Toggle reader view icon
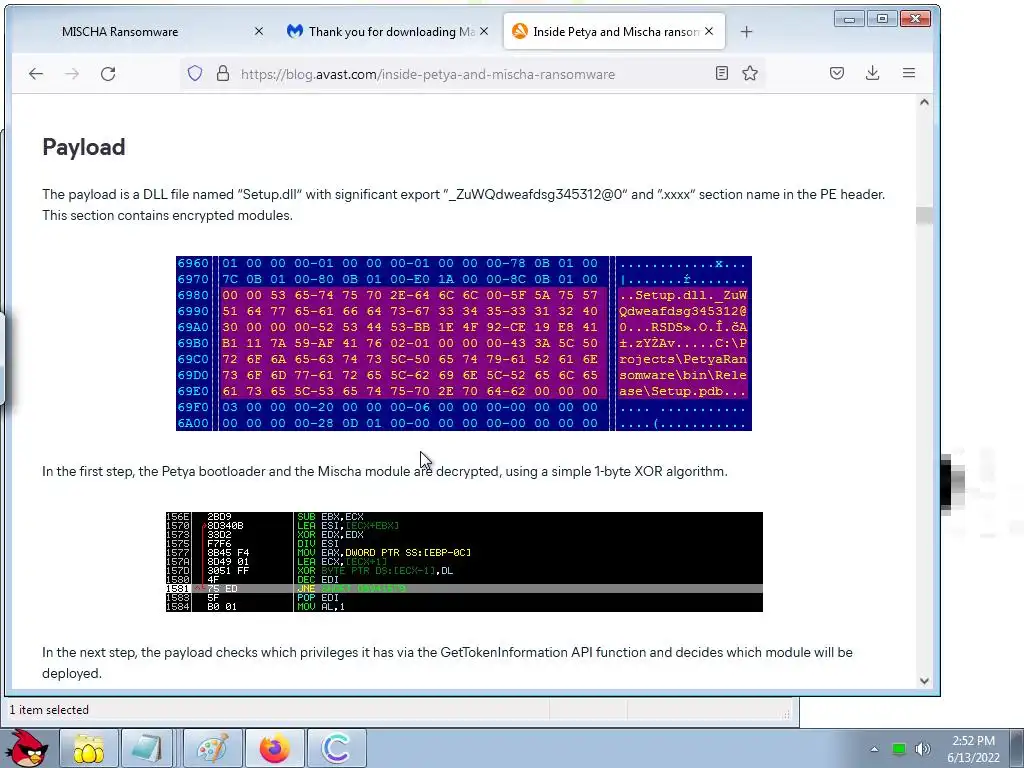This screenshot has height=768, width=1024. point(722,73)
